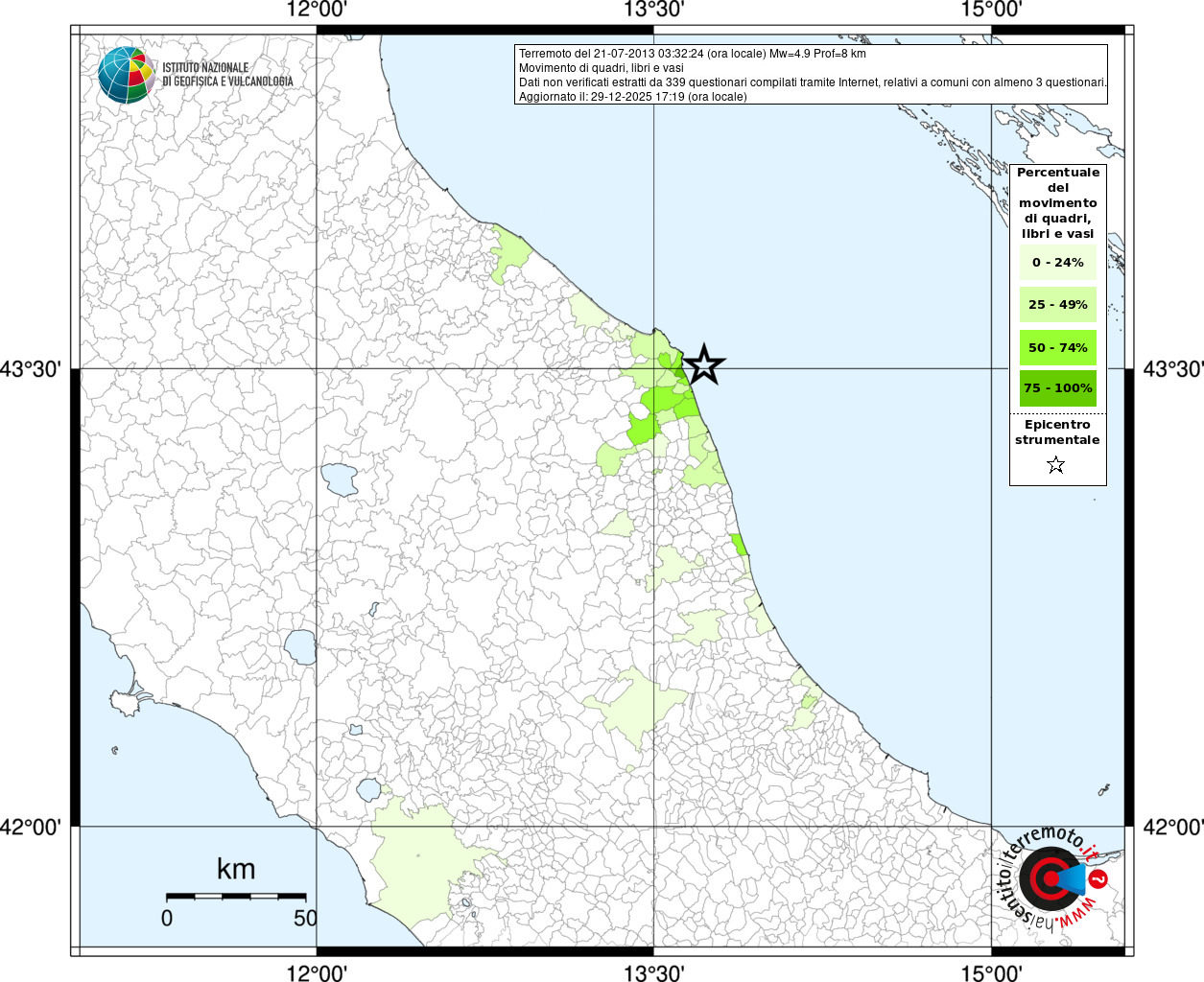Click the scale bar '0' value
The width and height of the screenshot is (1204, 982).
167,918
